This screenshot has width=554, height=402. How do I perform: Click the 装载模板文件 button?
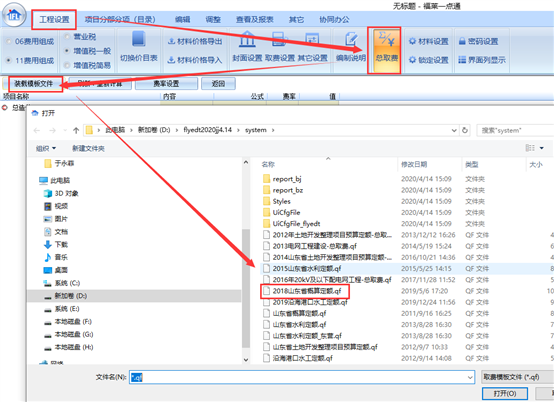point(34,84)
